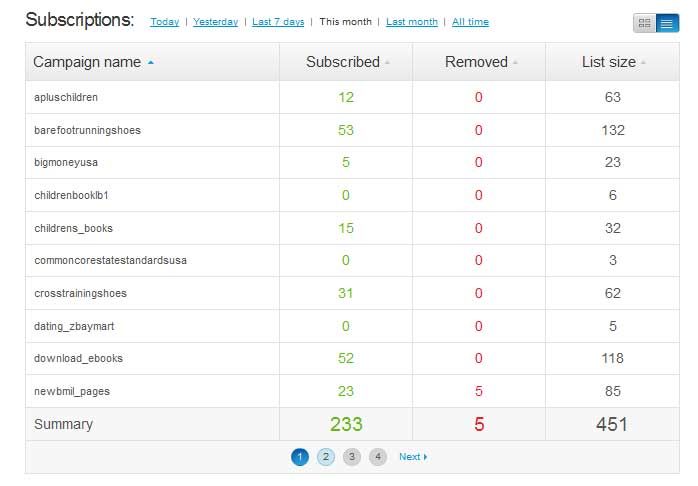This screenshot has height=486, width=698.
Task: Show subscriptions for Today
Action: (165, 22)
